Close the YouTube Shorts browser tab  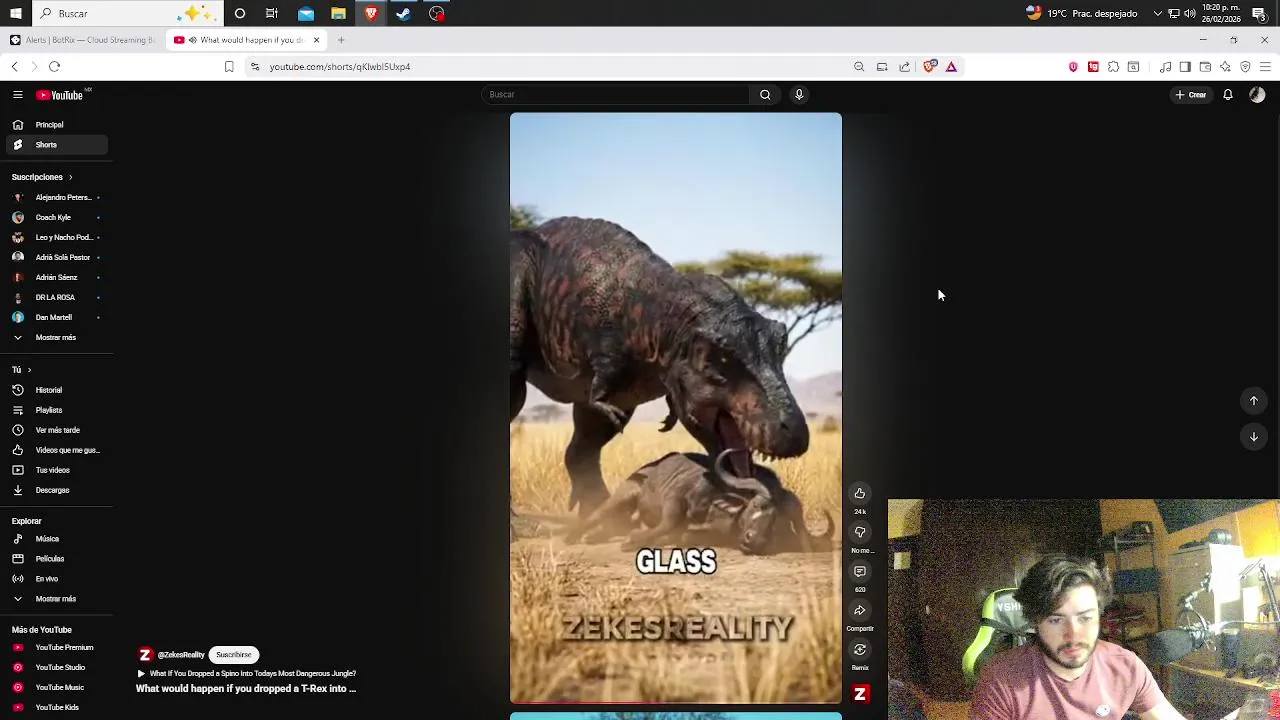click(x=316, y=40)
